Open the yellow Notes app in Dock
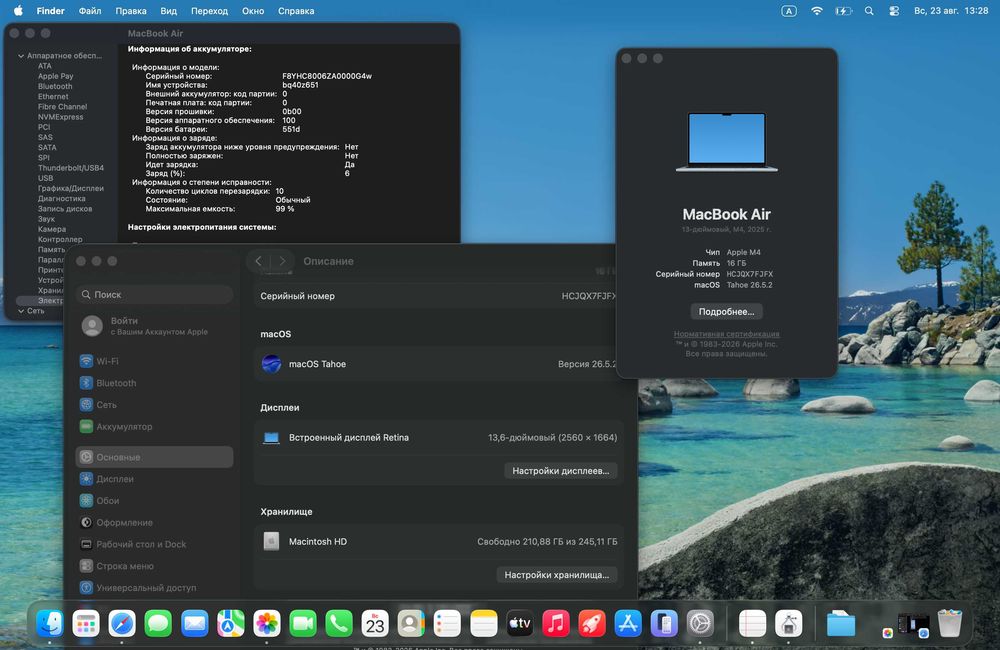Viewport: 1000px width, 650px height. tap(483, 623)
